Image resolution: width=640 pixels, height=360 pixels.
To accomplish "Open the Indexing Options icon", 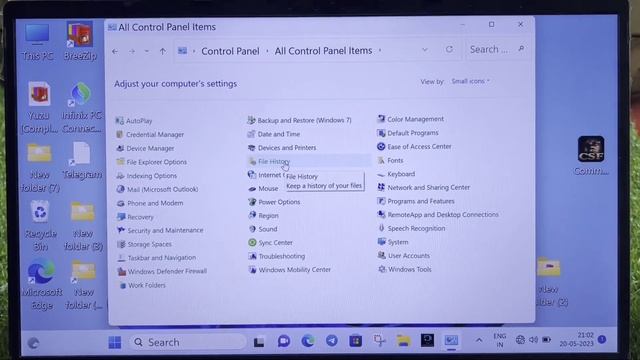I will tap(120, 176).
